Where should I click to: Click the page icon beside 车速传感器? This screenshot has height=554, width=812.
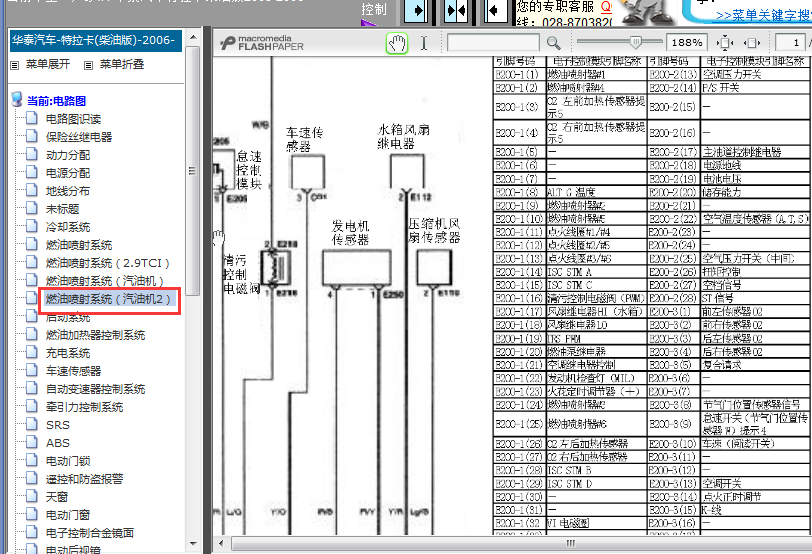point(32,370)
